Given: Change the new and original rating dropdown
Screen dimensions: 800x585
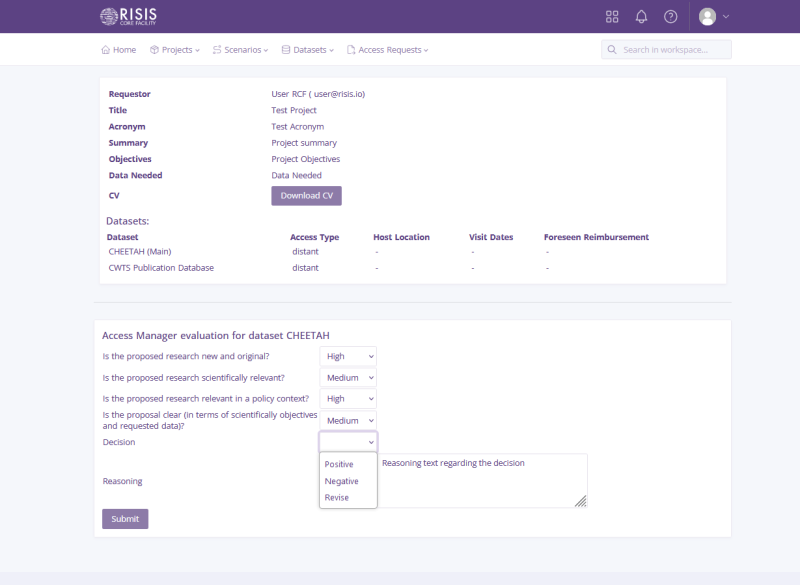Looking at the screenshot, I should [348, 356].
